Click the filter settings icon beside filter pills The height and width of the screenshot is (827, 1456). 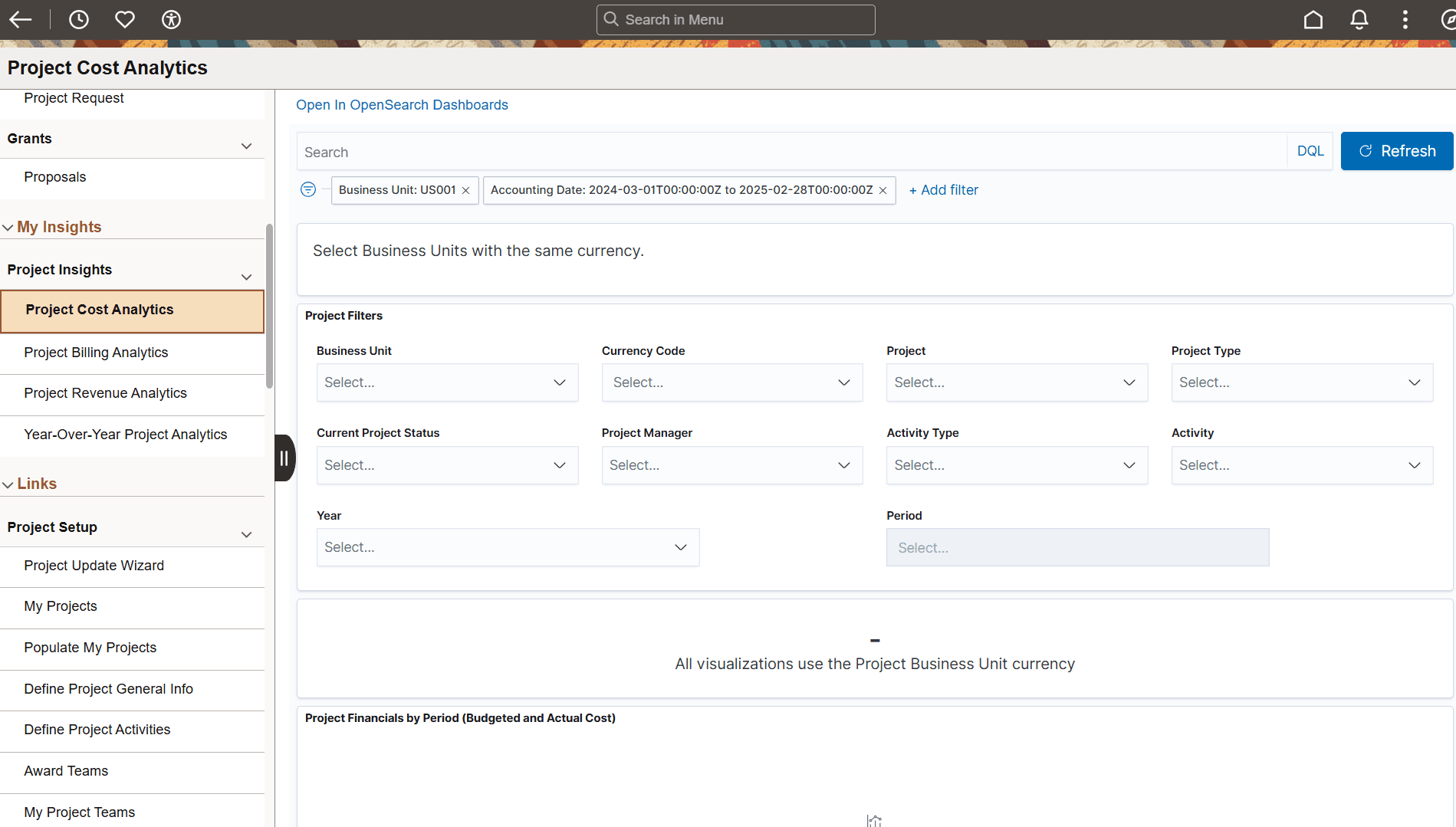click(x=308, y=189)
